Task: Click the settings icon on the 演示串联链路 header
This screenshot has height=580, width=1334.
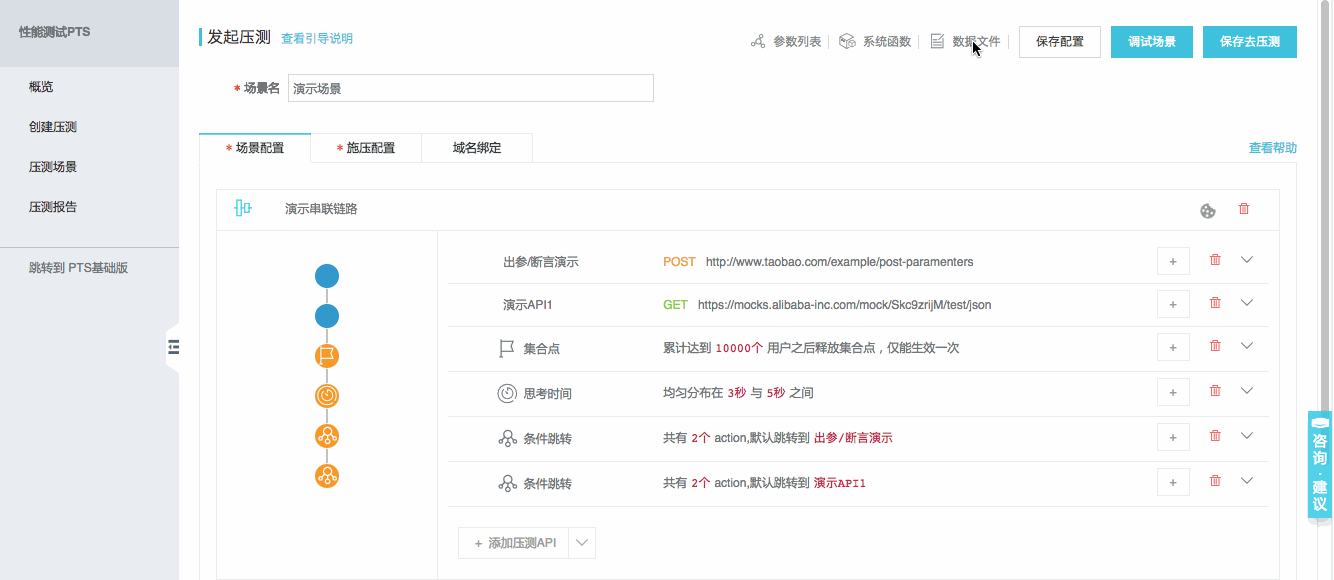Action: [1208, 210]
